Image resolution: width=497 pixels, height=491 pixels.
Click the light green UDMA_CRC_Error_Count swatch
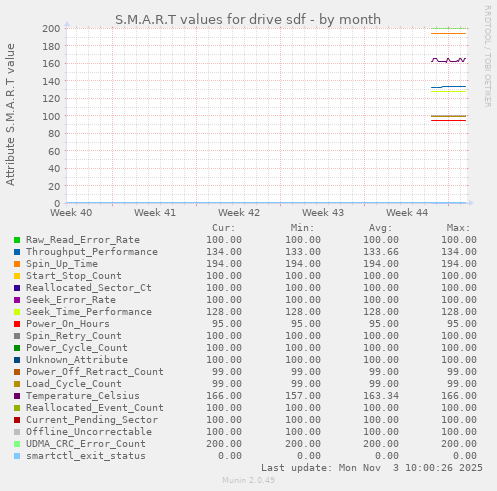pyautogui.click(x=17, y=444)
